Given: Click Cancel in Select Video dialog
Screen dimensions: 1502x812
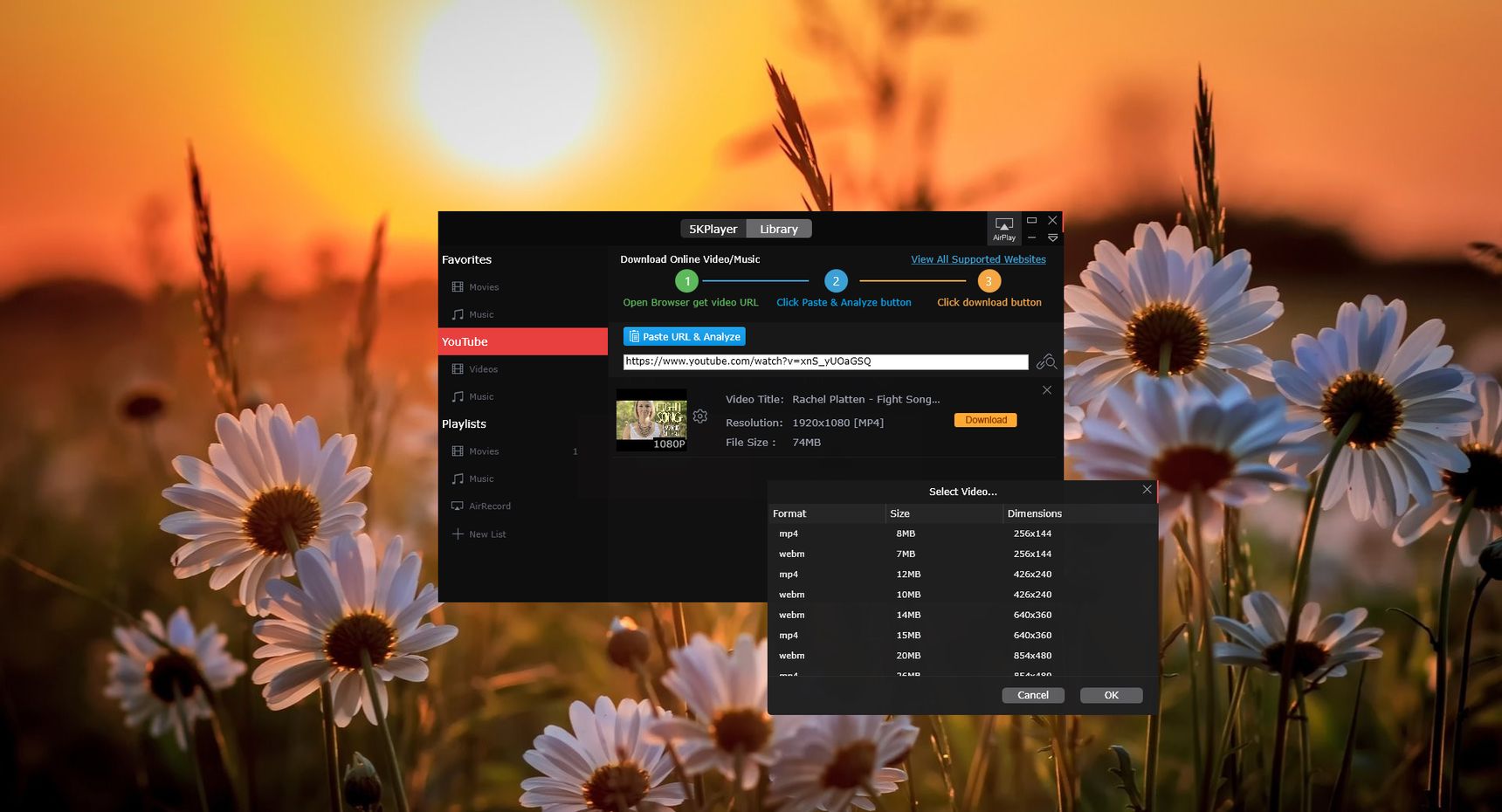Looking at the screenshot, I should point(1033,695).
